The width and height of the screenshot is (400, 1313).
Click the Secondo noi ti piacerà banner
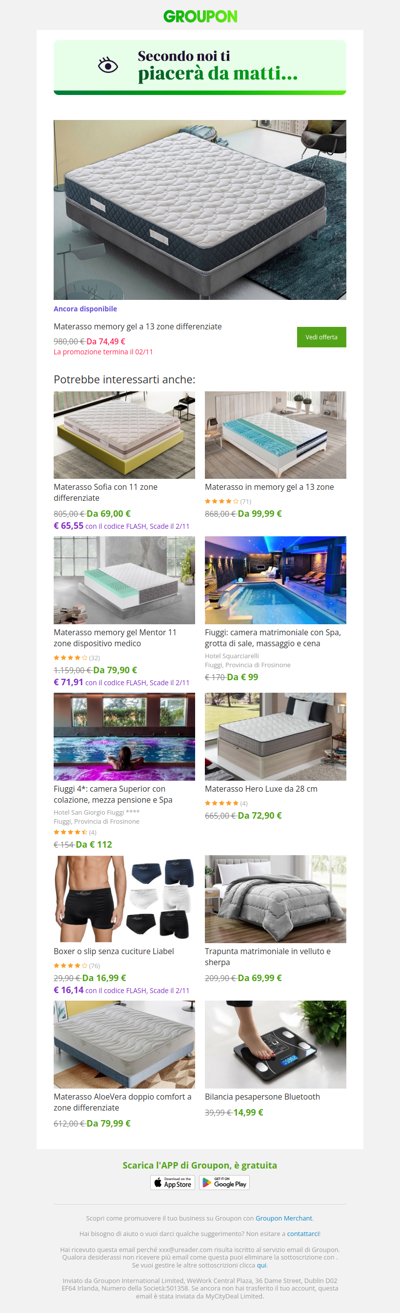[x=200, y=67]
